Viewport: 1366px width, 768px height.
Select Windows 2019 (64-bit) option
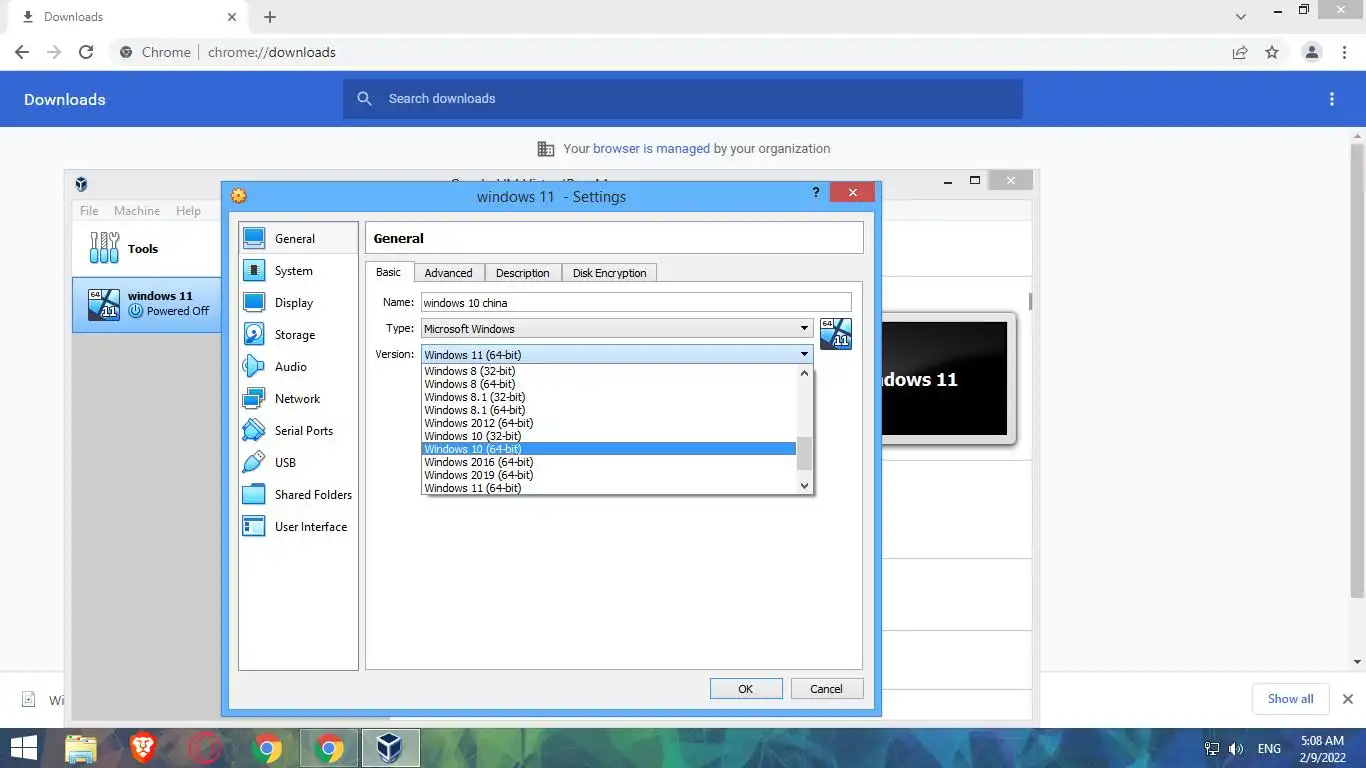click(609, 475)
